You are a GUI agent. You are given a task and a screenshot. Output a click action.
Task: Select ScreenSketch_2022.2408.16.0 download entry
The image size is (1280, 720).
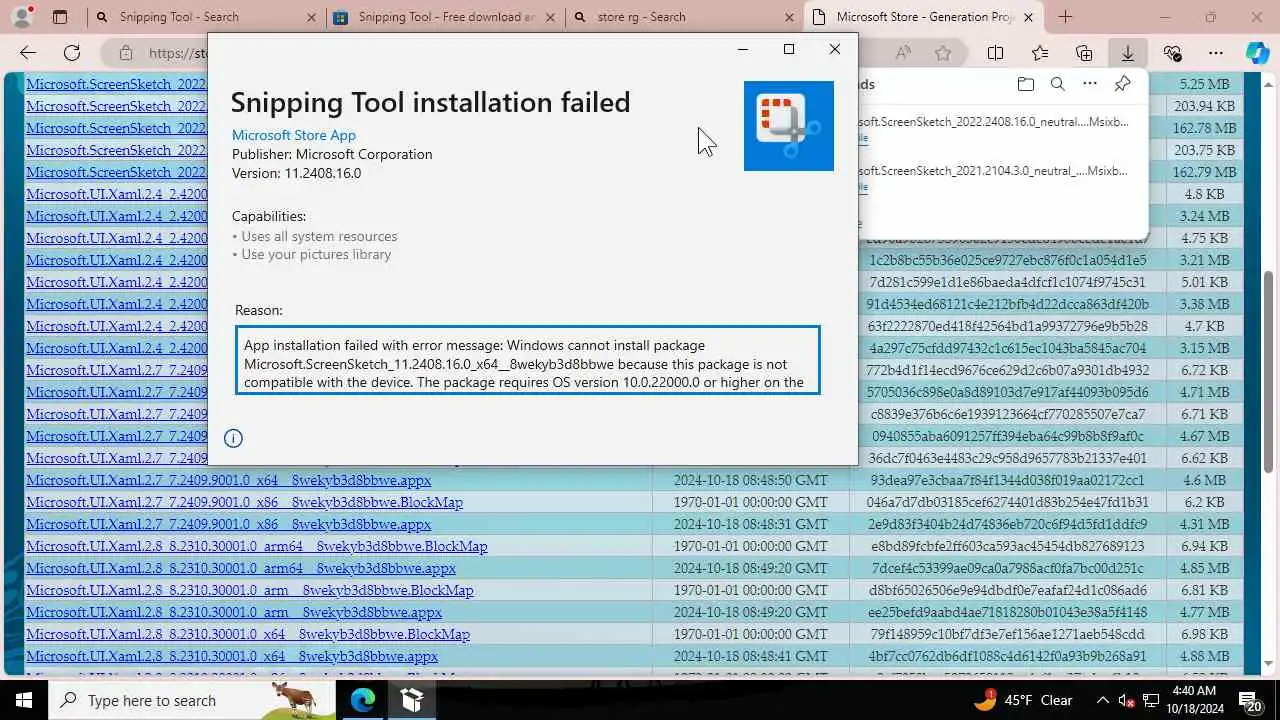tap(994, 122)
